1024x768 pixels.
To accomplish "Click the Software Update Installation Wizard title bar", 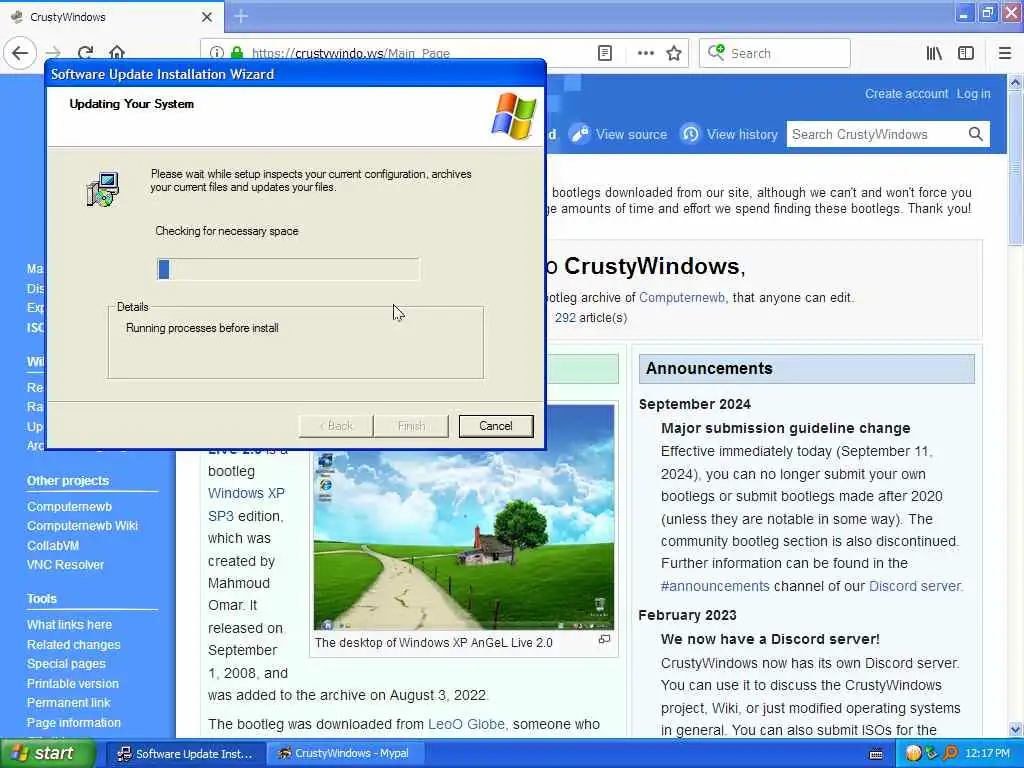I will click(296, 74).
